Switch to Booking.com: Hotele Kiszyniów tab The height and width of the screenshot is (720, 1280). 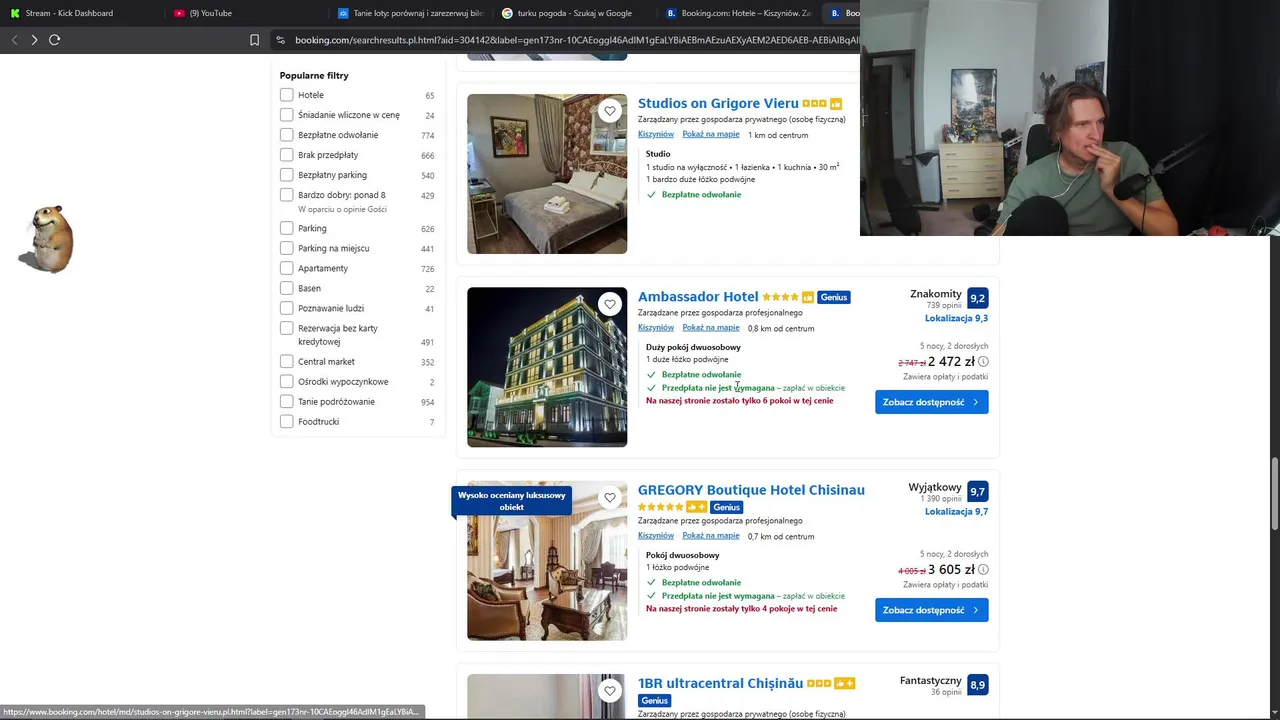738,13
